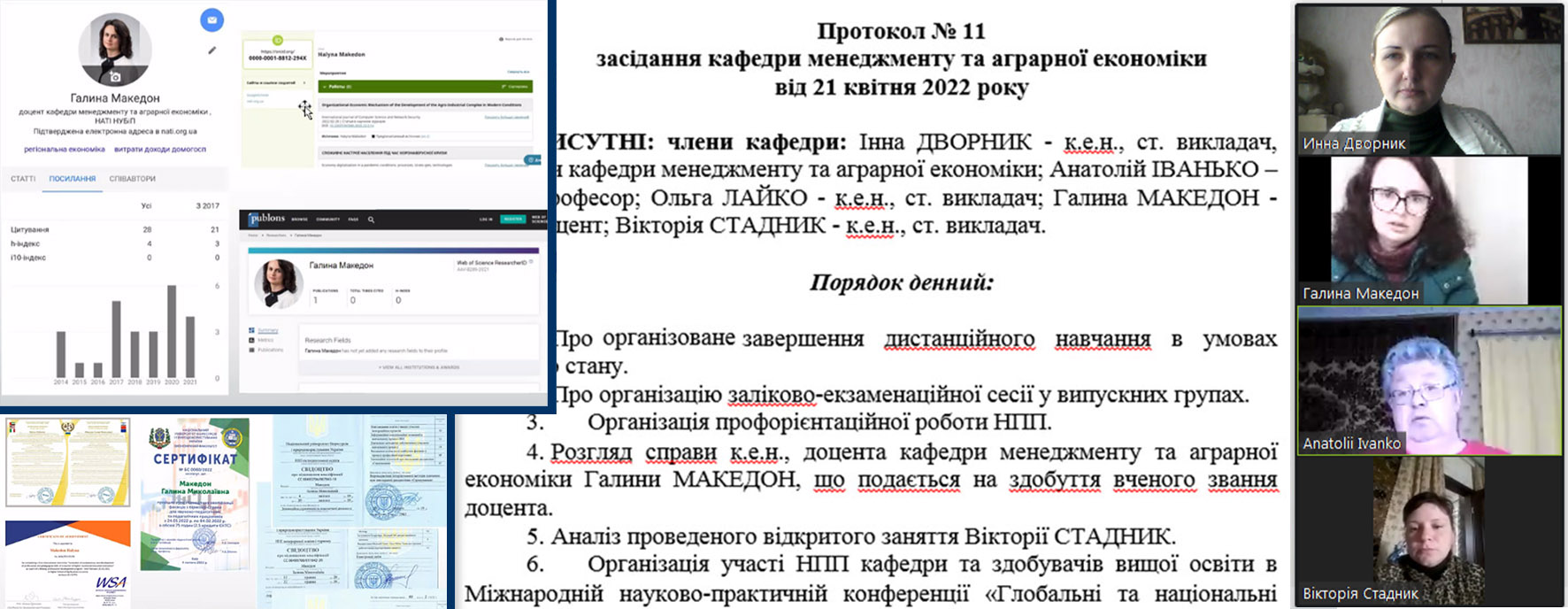Collapse the green Работы section in ORCID
The height and width of the screenshot is (609, 1568).
pyautogui.click(x=425, y=87)
